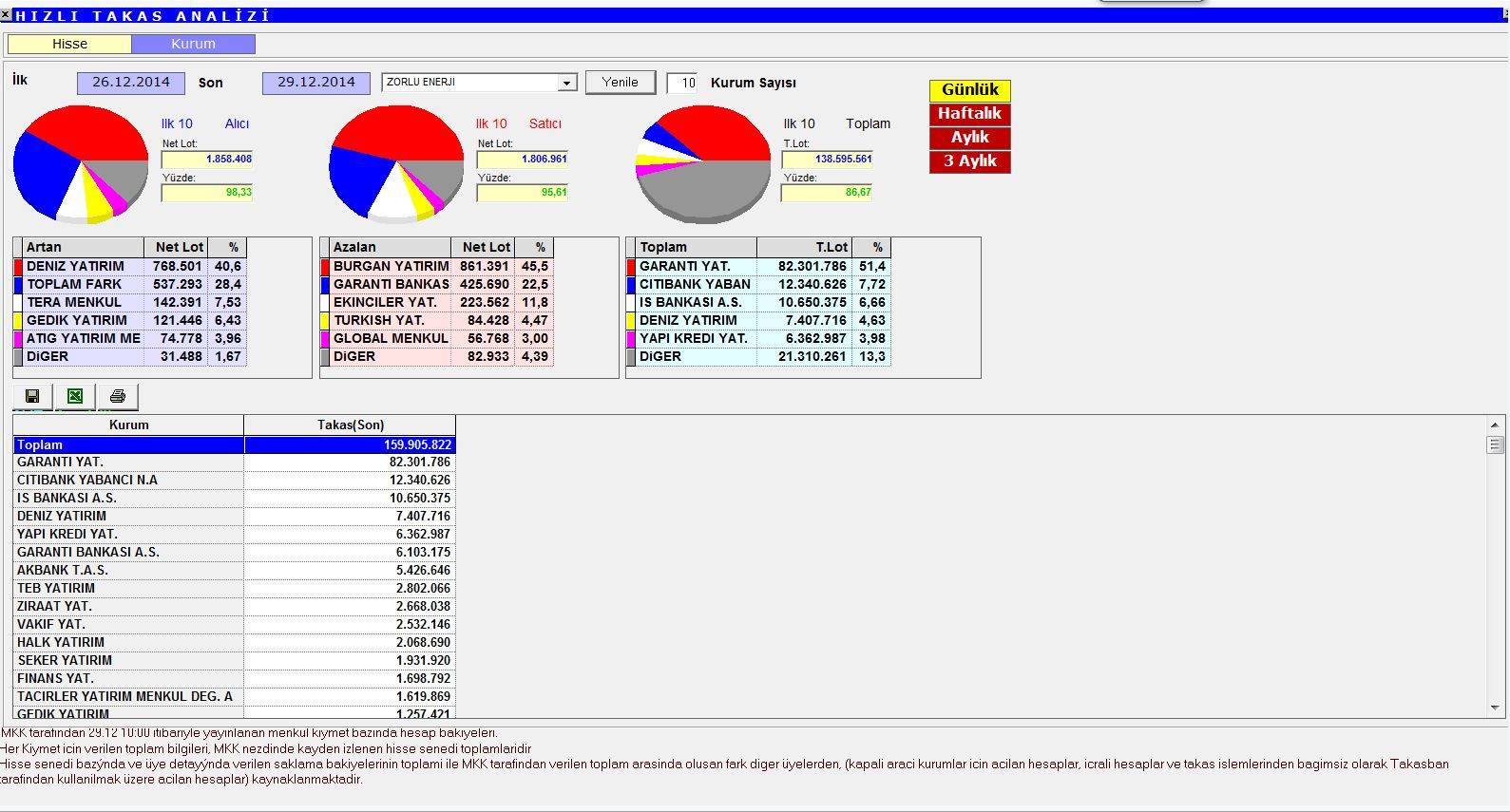This screenshot has height=812, width=1510.
Task: Close the Hızlı Takas Analizi panel
Action: (6, 15)
